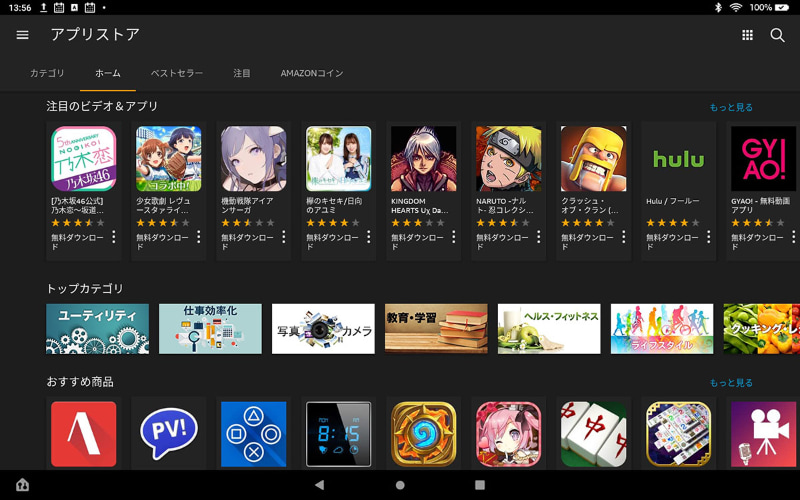Open the NARUTO 忍コレクション app icon
800x500 pixels.
[509, 159]
